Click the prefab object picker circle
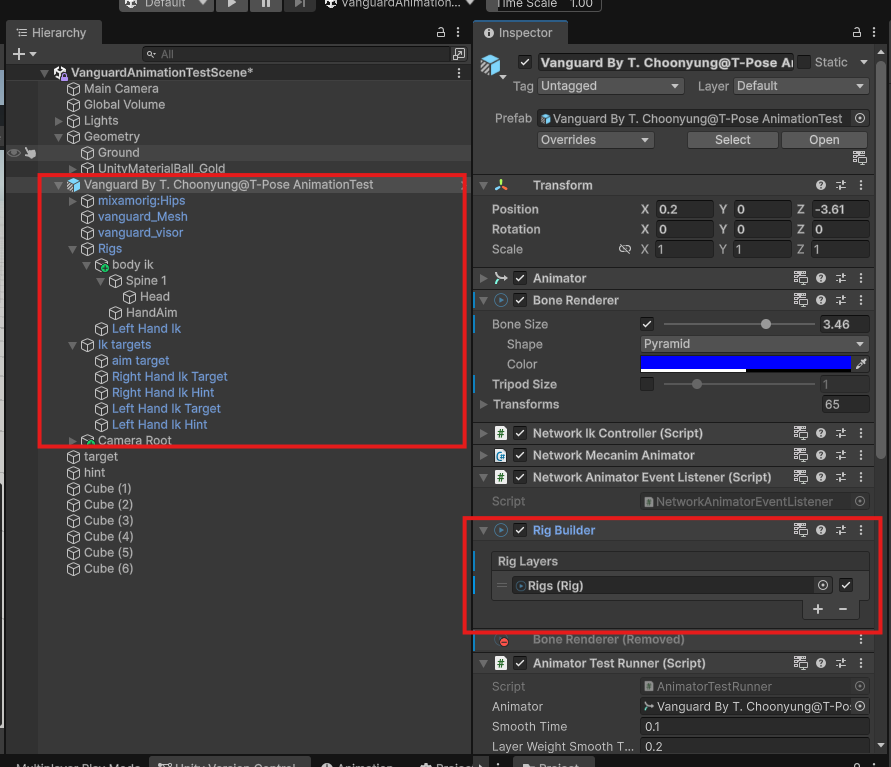The height and width of the screenshot is (767, 891). (x=860, y=118)
